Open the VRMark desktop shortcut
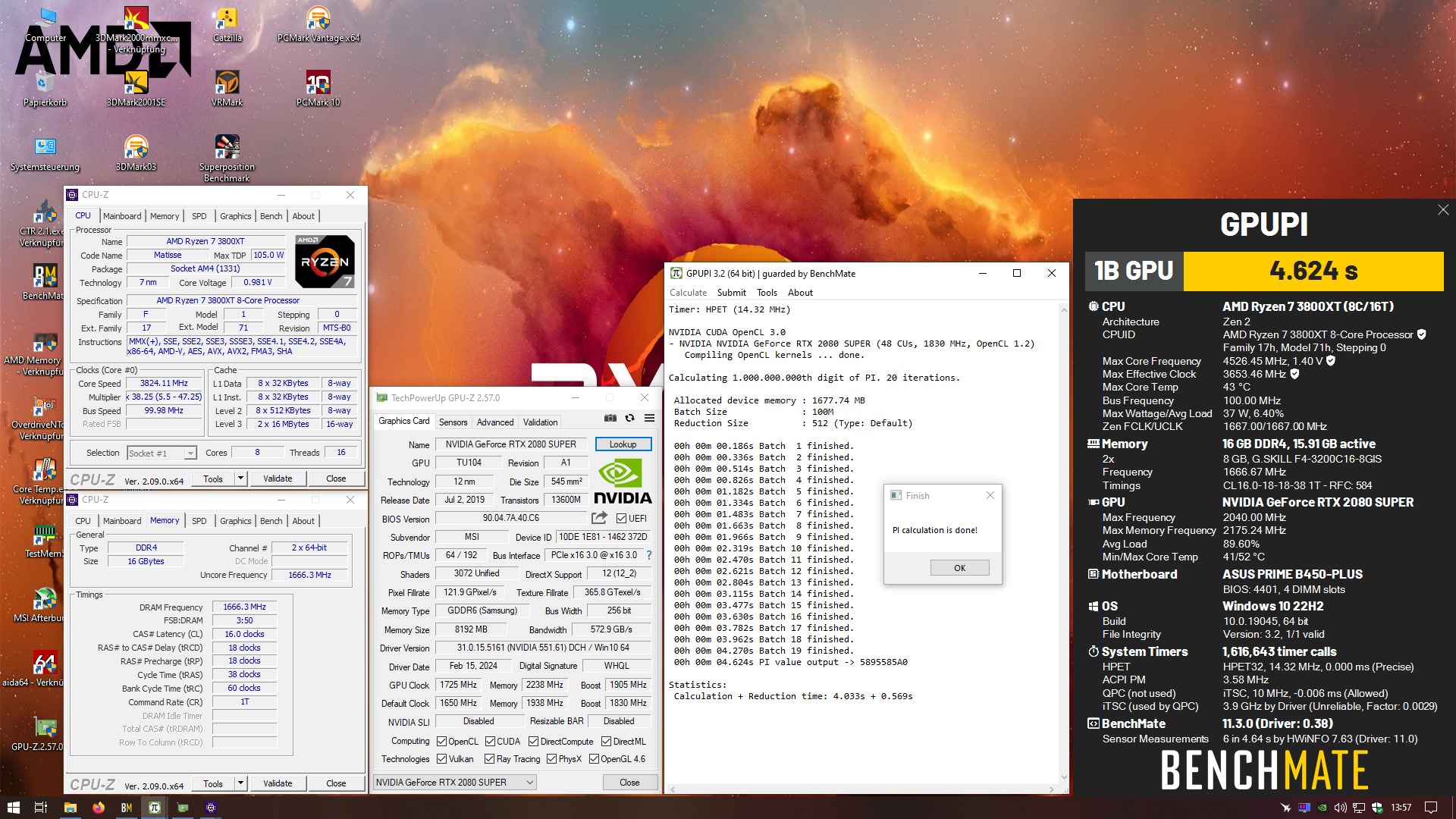1456x819 pixels. coord(227,88)
